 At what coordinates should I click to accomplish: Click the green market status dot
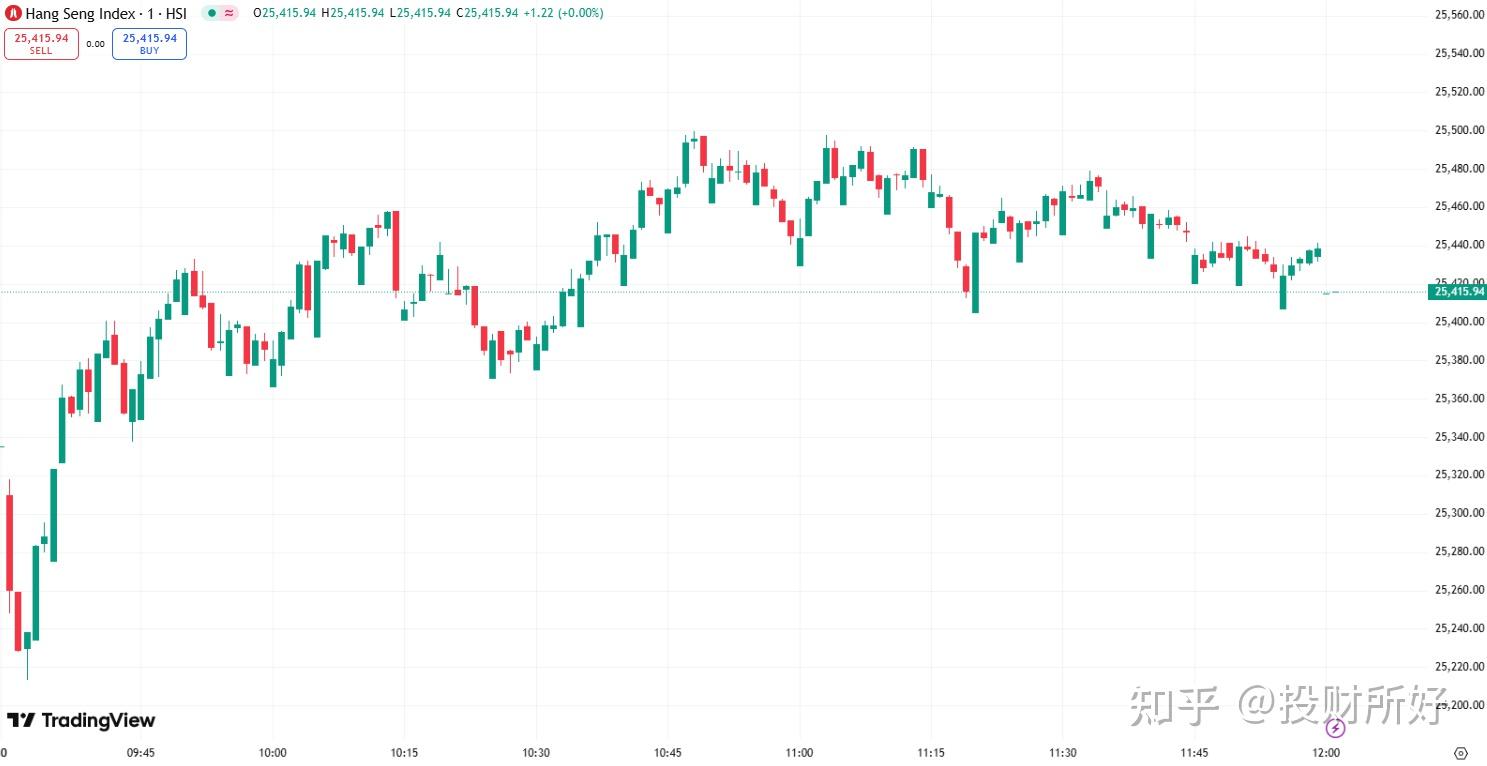click(x=211, y=14)
